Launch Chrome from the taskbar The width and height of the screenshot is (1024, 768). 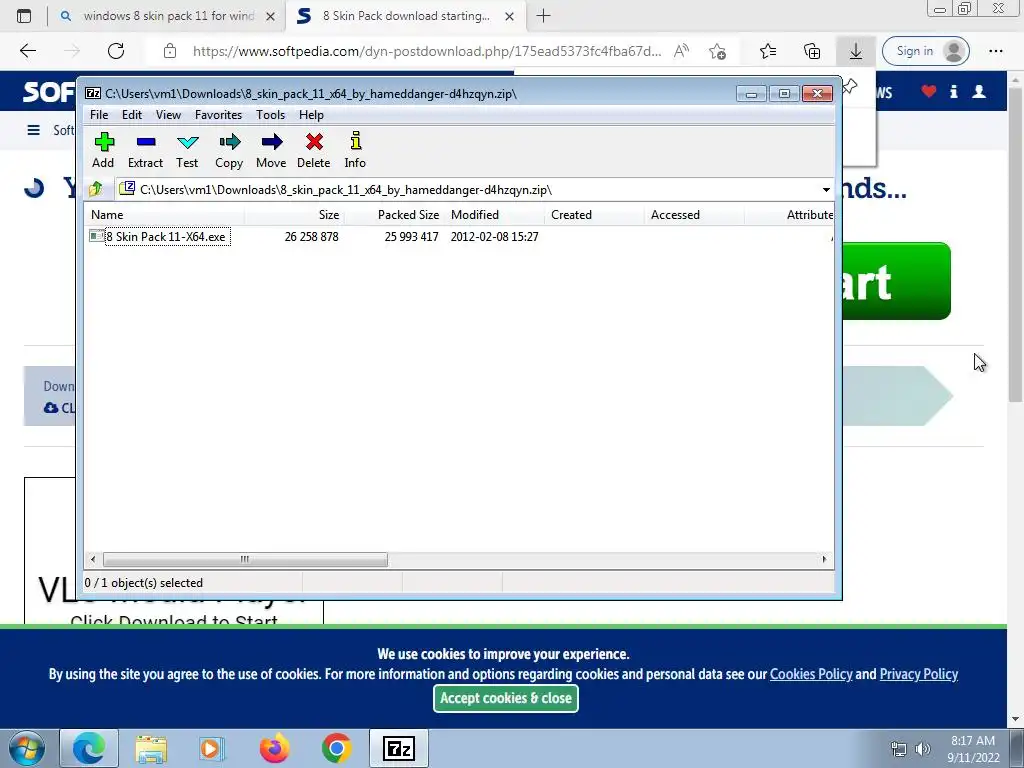point(336,748)
